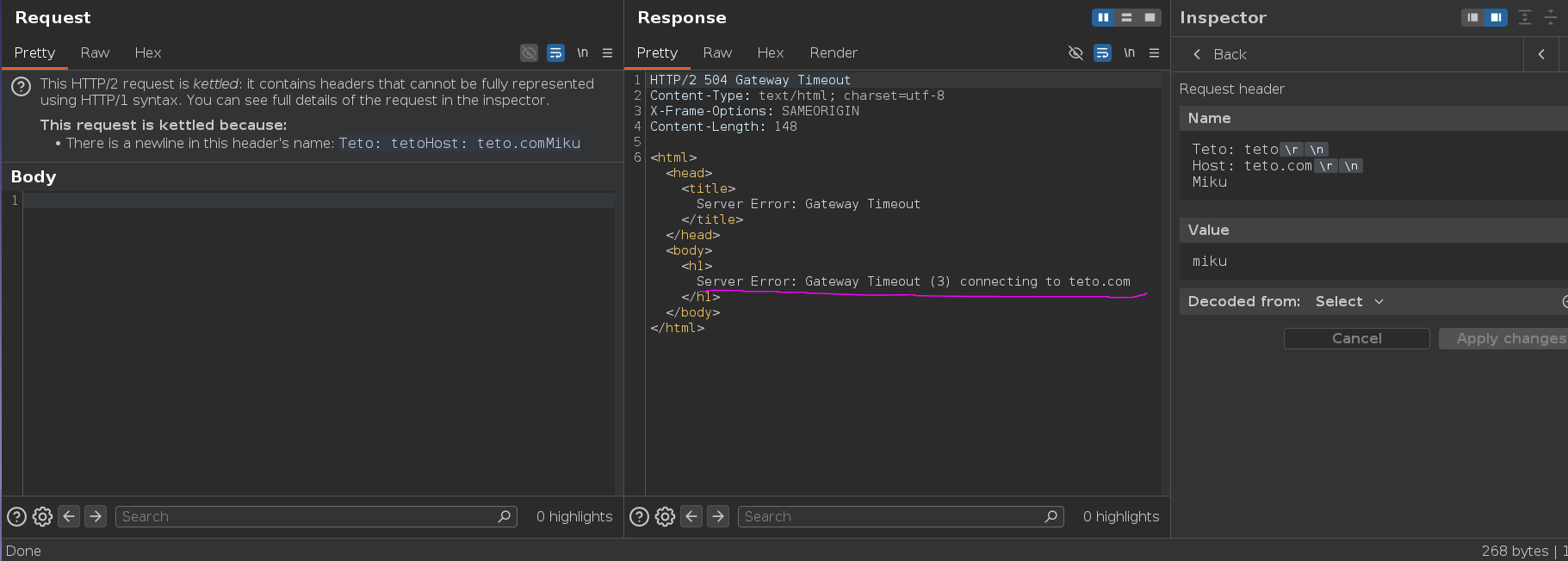Click '0 highlights' in the Request pane
Viewport: 1568px width, 561px height.
coord(574,516)
